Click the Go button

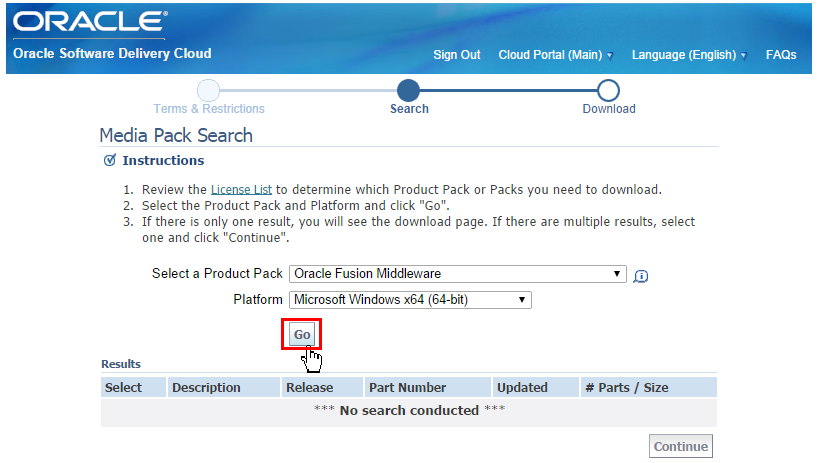302,334
